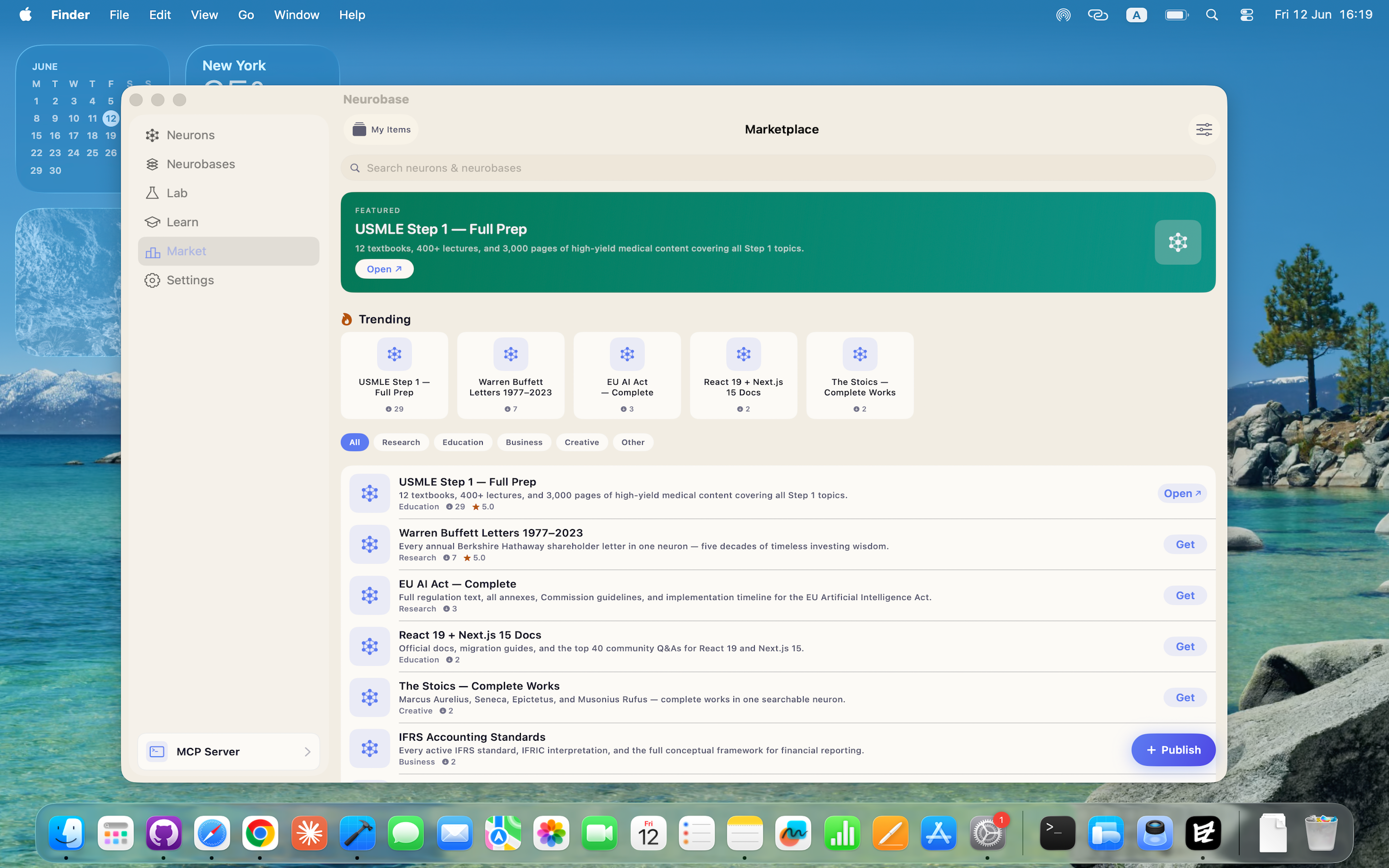This screenshot has width=1389, height=868.
Task: Select the Creative category filter
Action: pyautogui.click(x=582, y=442)
